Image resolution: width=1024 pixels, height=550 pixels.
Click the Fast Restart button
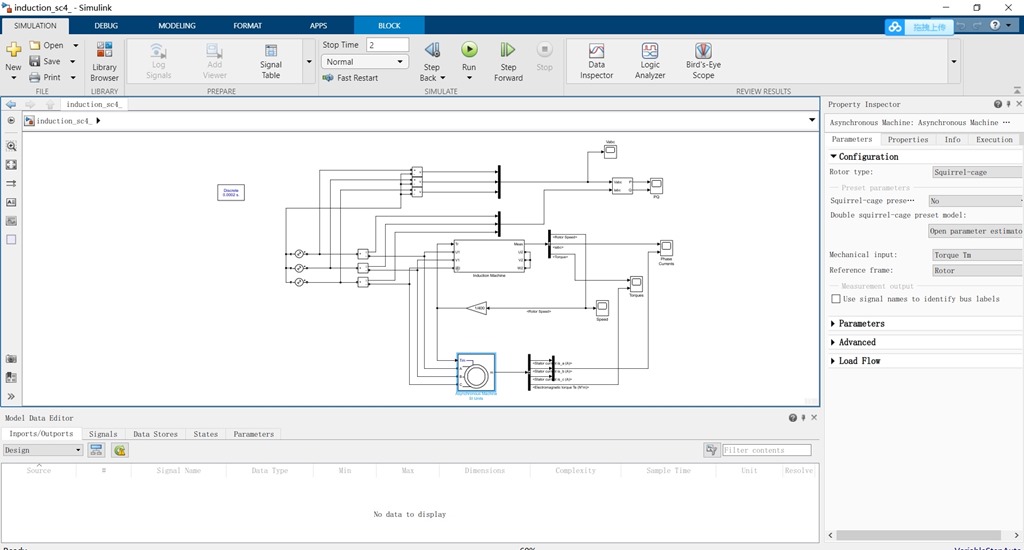(351, 78)
